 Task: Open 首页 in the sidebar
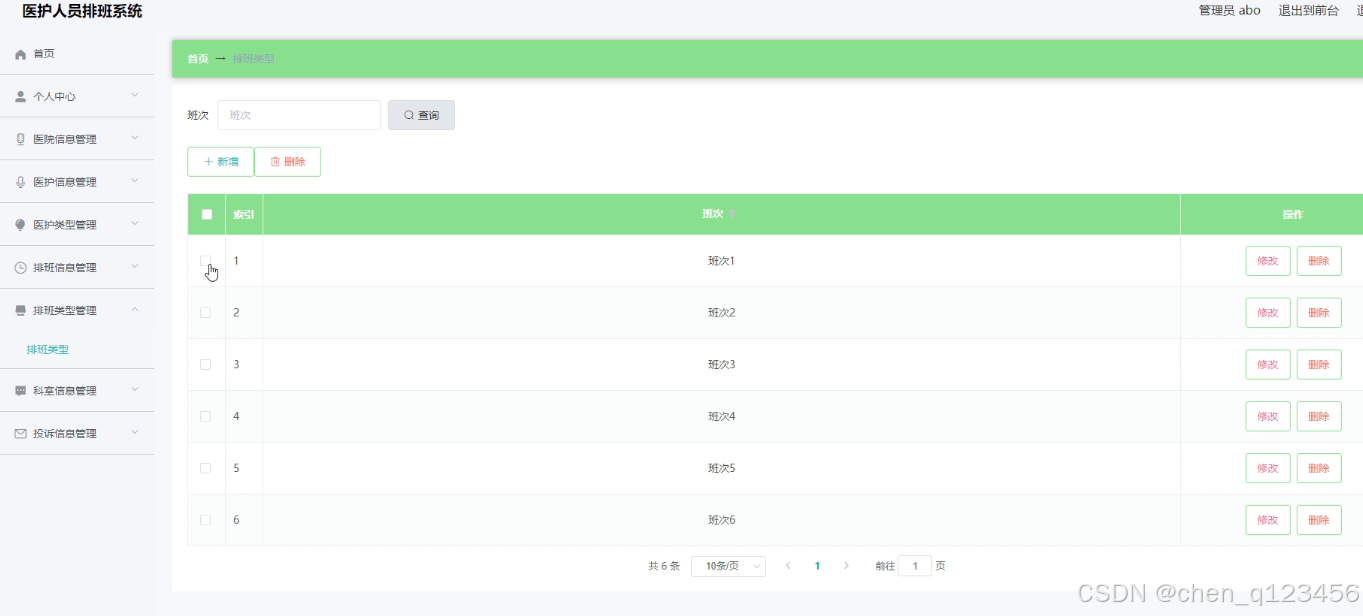pos(77,54)
